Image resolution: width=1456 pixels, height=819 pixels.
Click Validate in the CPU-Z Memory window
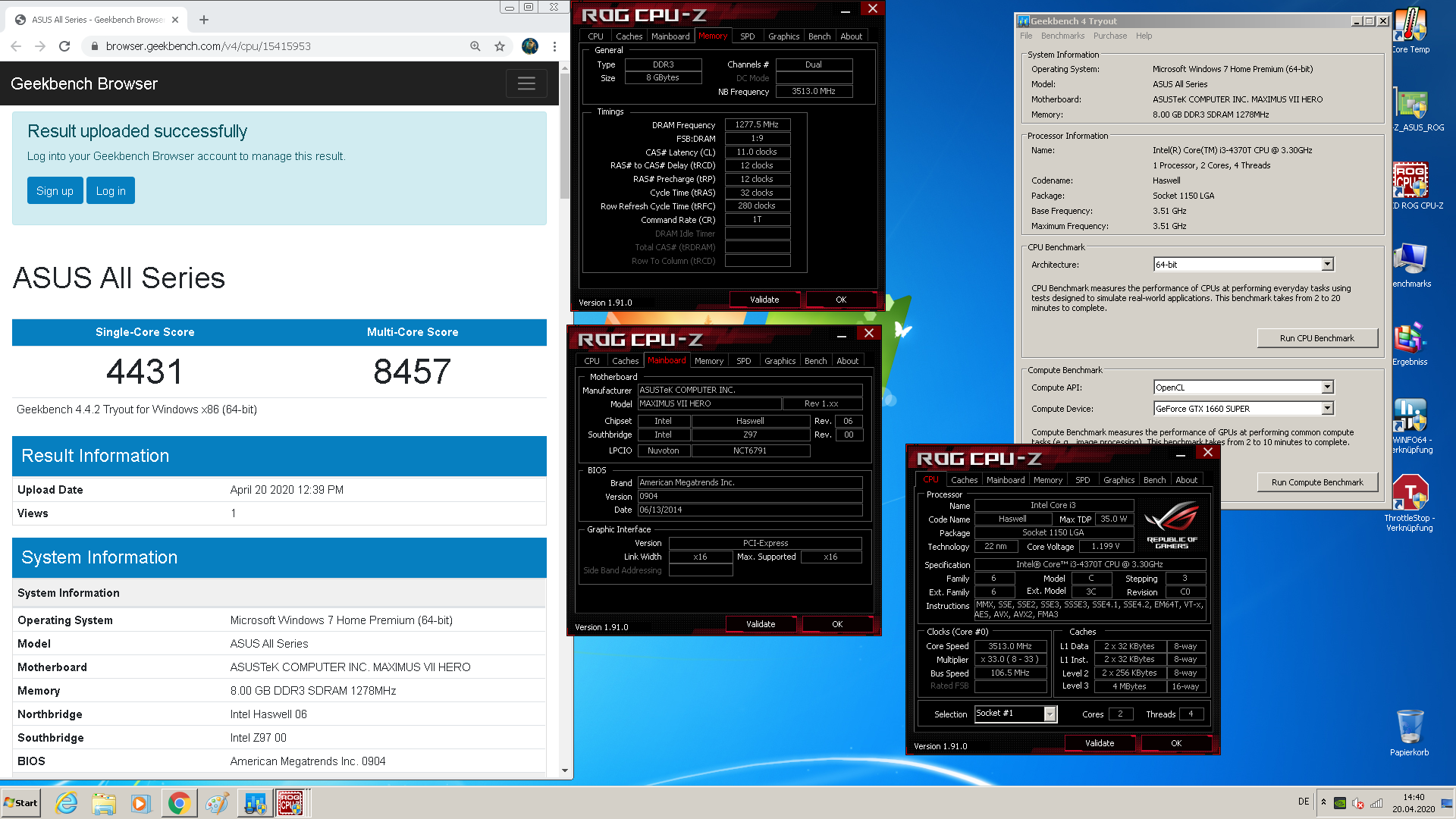(764, 300)
